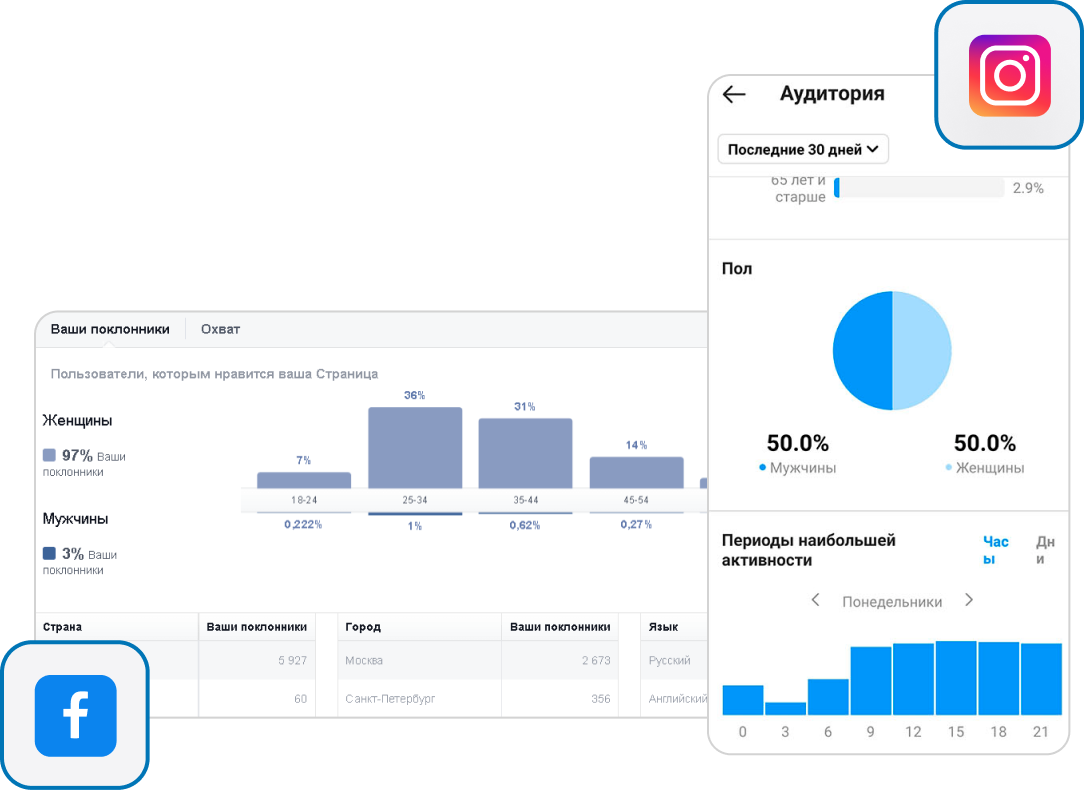Click the Страна column header
The height and width of the screenshot is (790, 1084).
[62, 627]
